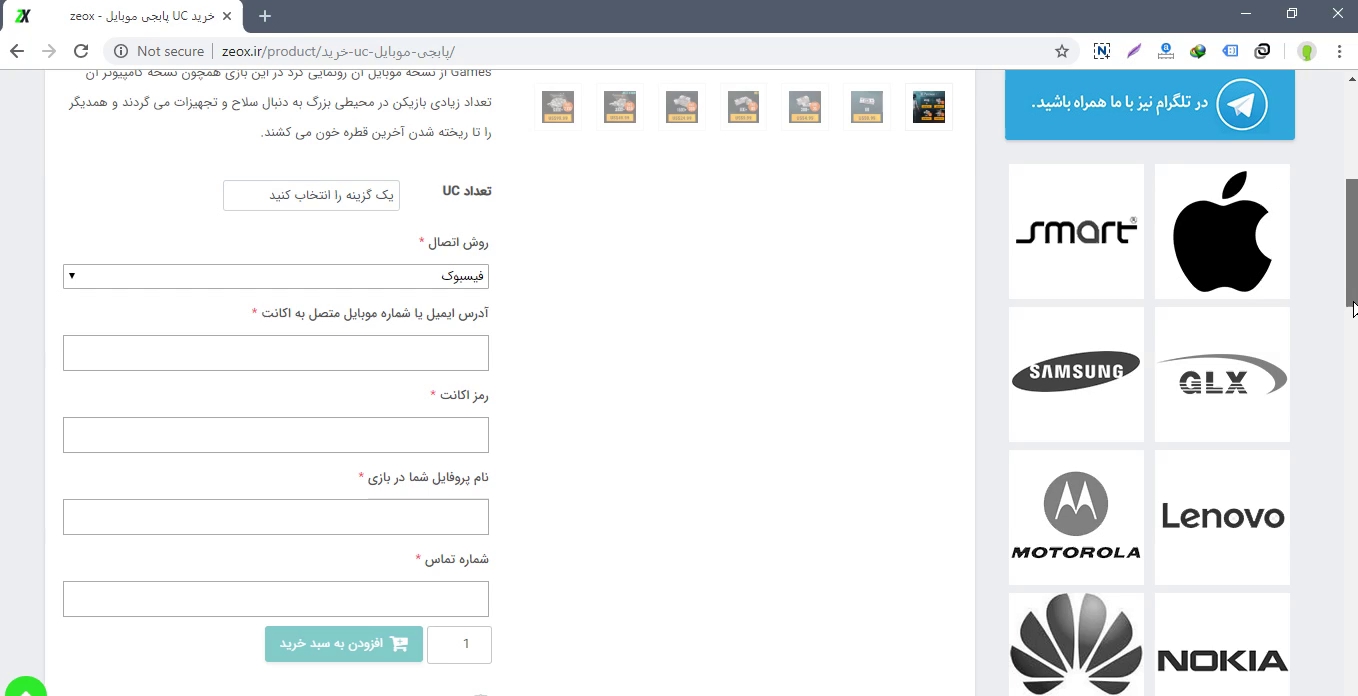Reload the page using the refresh button

point(81,51)
